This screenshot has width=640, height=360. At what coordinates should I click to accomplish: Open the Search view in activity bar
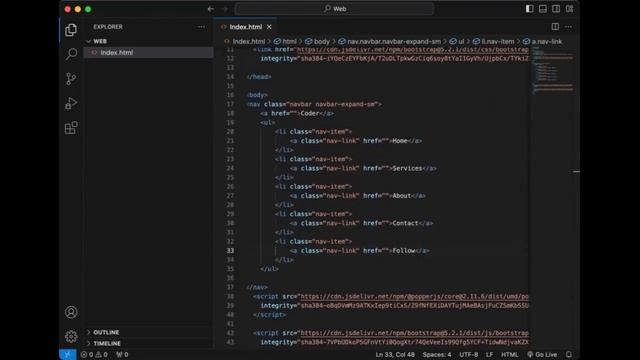click(71, 54)
